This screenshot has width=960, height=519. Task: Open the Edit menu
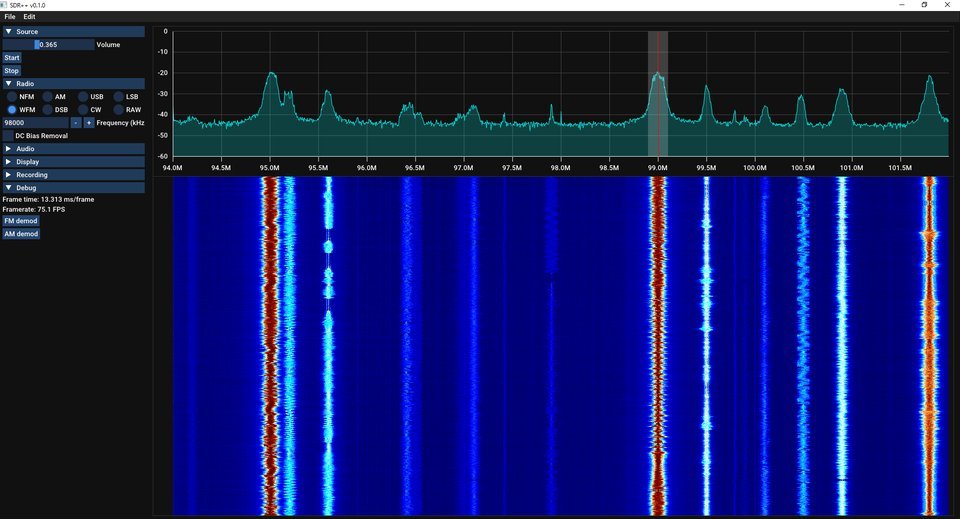[29, 17]
